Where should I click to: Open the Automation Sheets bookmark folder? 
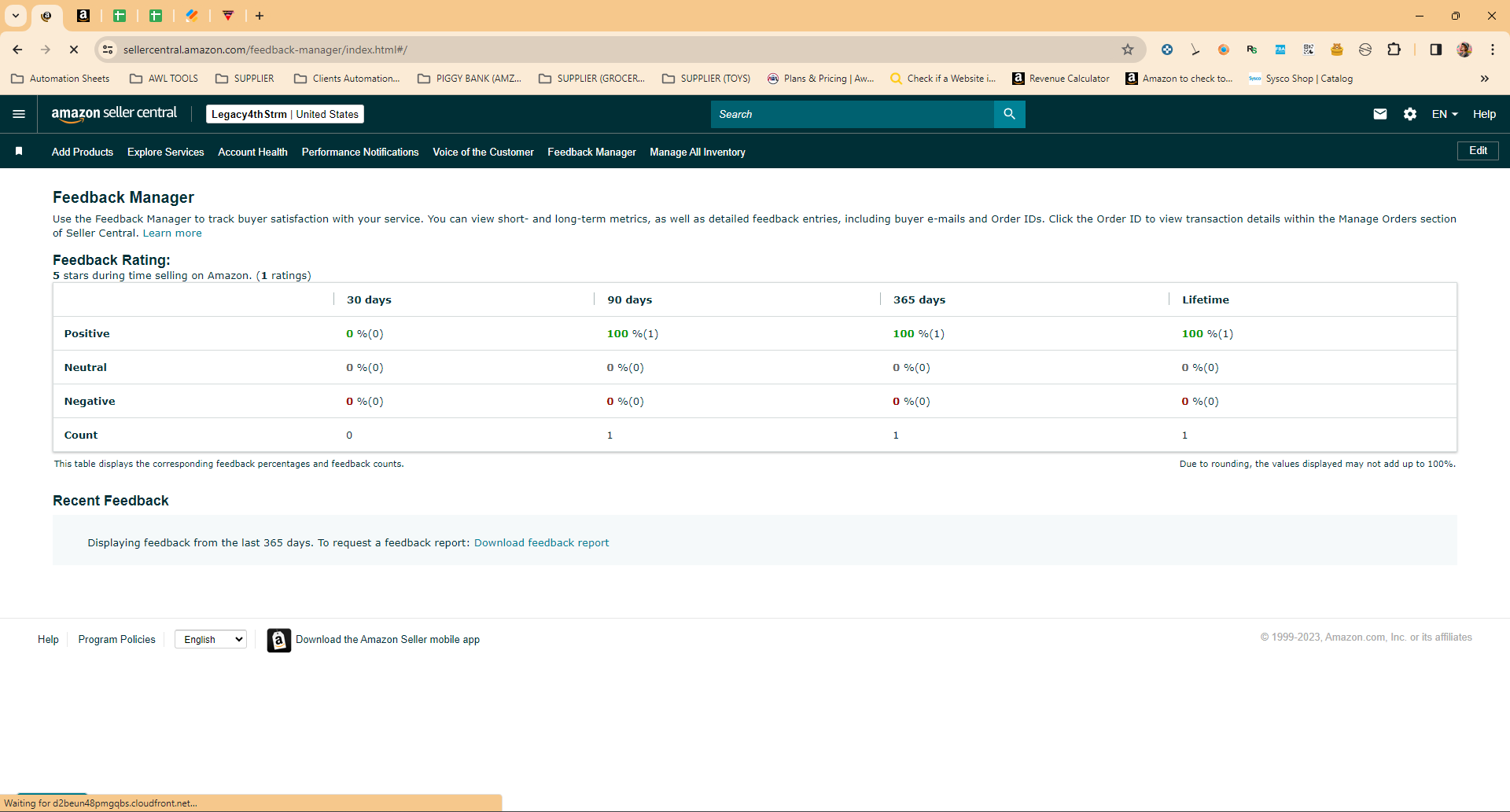[61, 79]
